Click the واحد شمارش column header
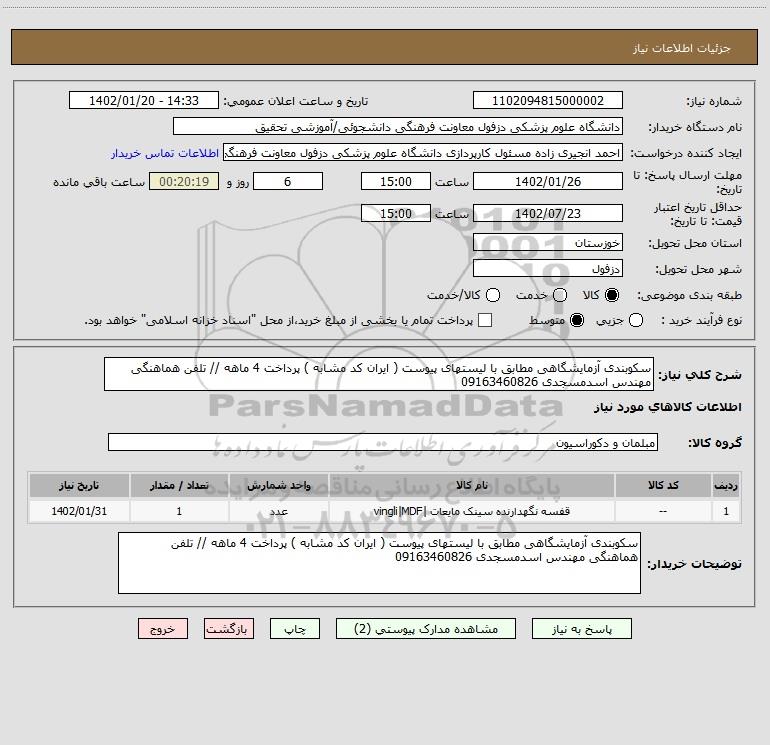The width and height of the screenshot is (770, 745). pos(278,485)
